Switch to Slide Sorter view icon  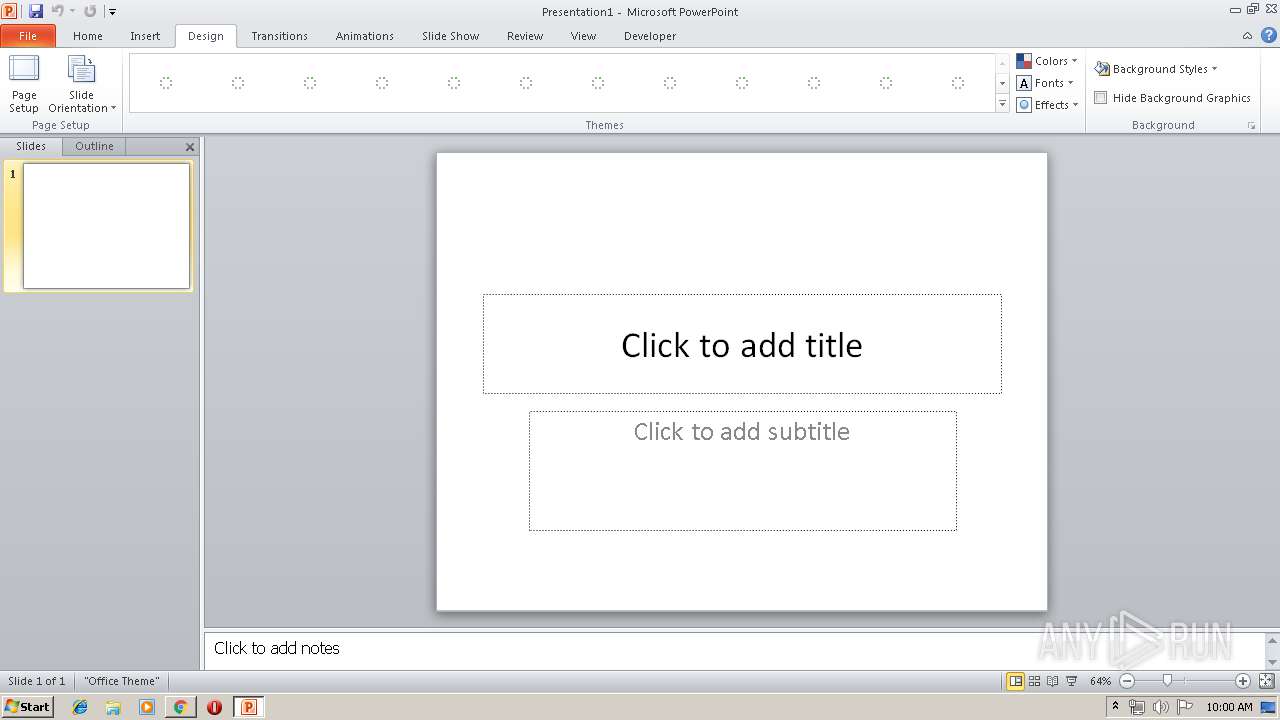1035,681
